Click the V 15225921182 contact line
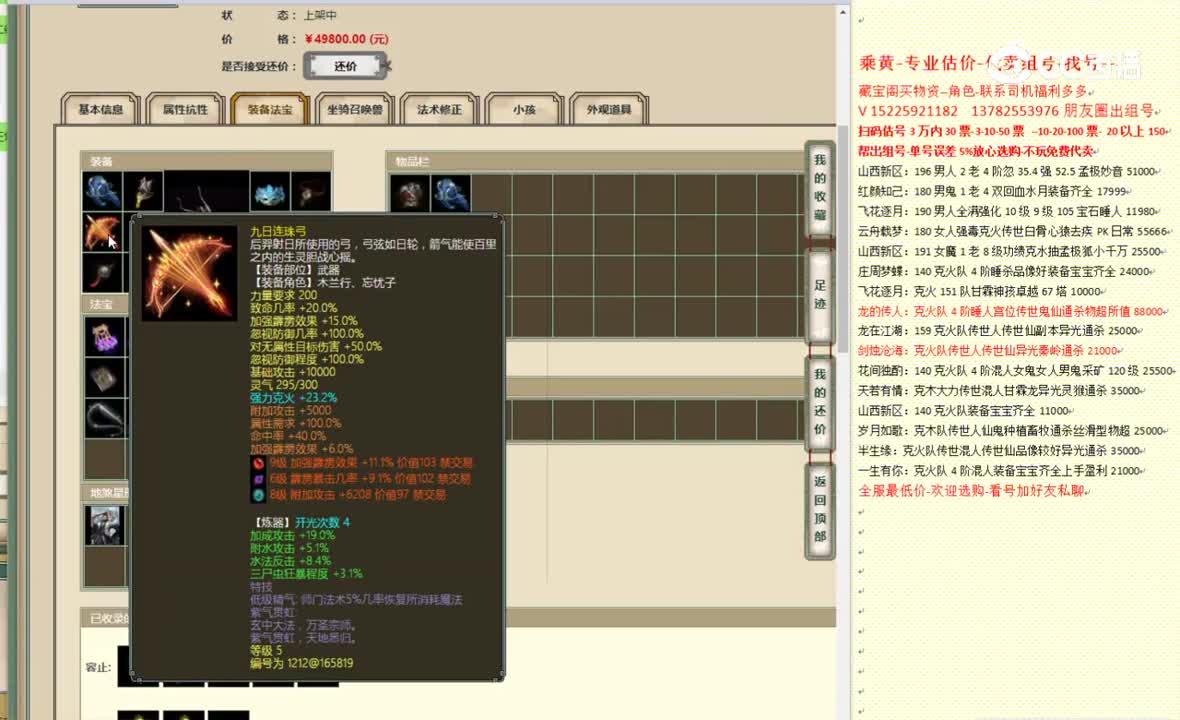 [x=1007, y=111]
